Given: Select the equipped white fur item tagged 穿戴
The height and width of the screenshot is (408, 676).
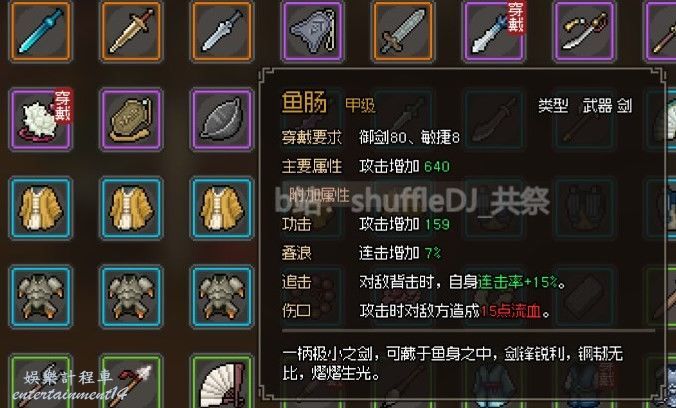Looking at the screenshot, I should click(41, 119).
